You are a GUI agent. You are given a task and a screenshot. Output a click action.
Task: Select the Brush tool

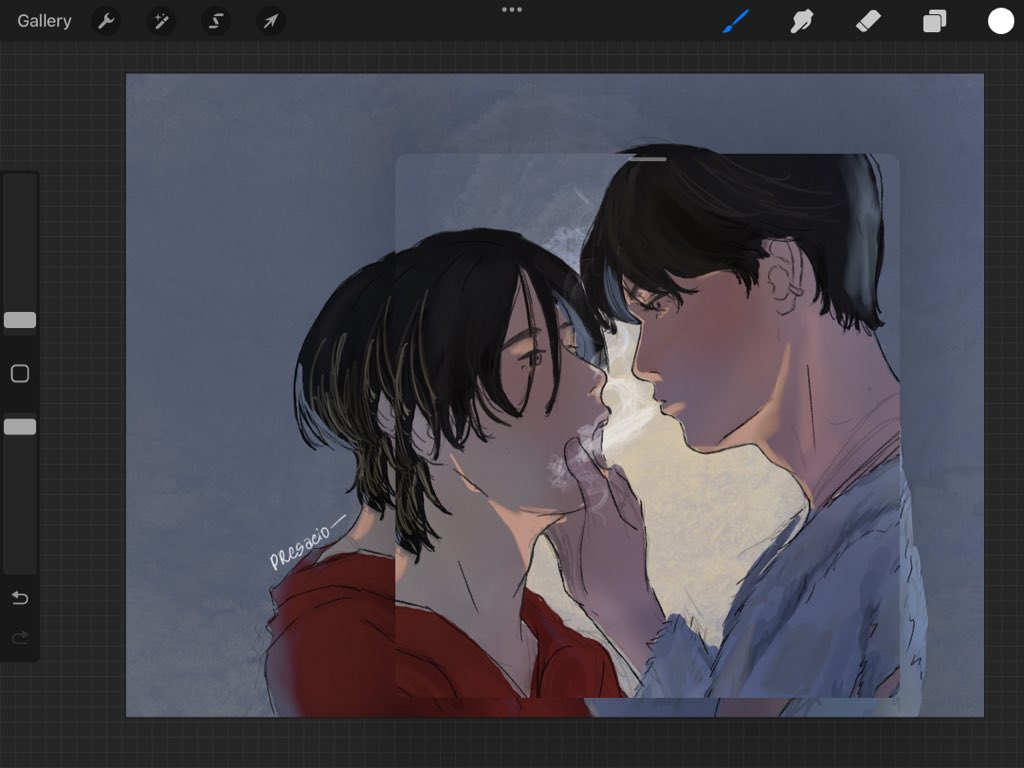pyautogui.click(x=736, y=21)
